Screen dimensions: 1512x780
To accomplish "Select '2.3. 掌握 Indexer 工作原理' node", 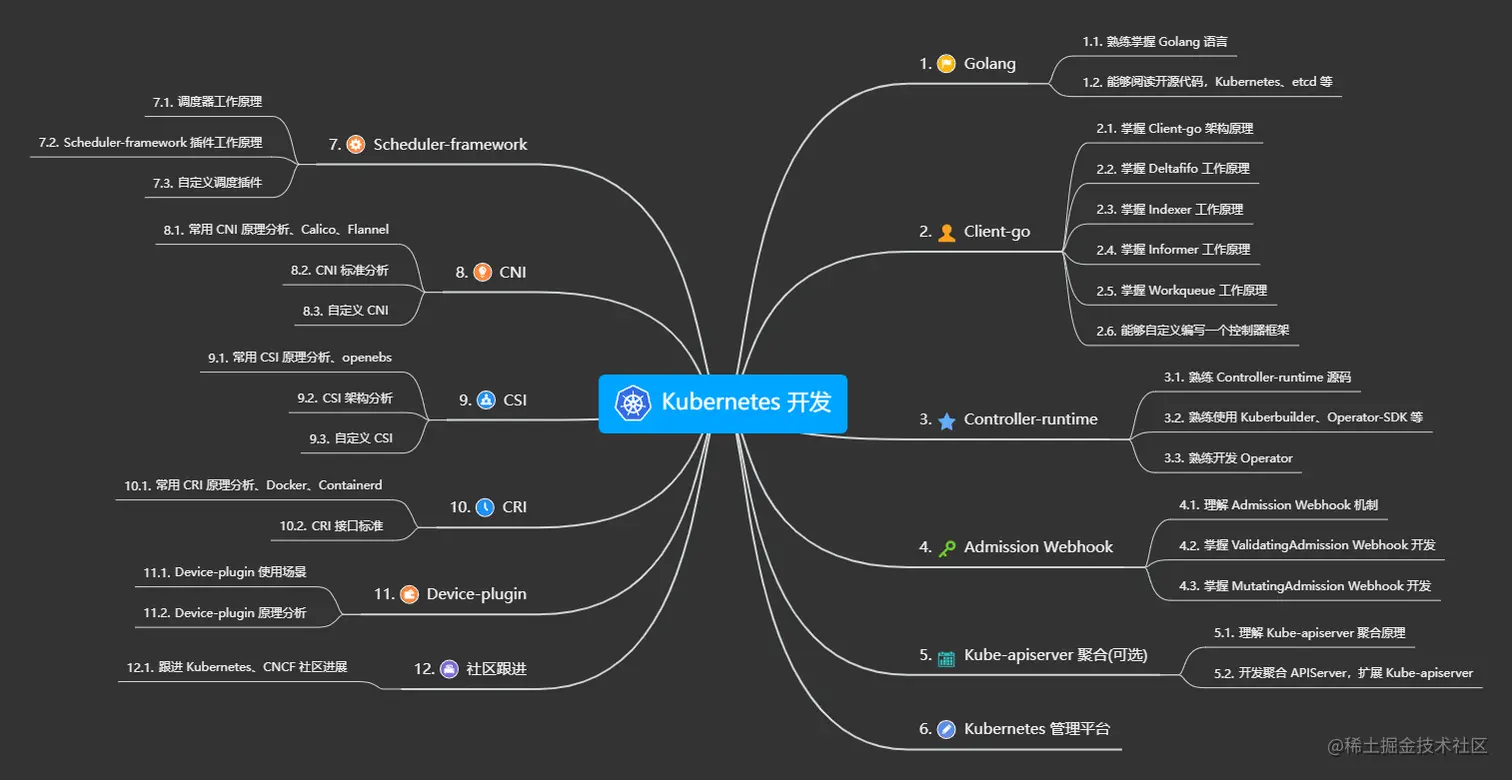I will pos(1169,210).
